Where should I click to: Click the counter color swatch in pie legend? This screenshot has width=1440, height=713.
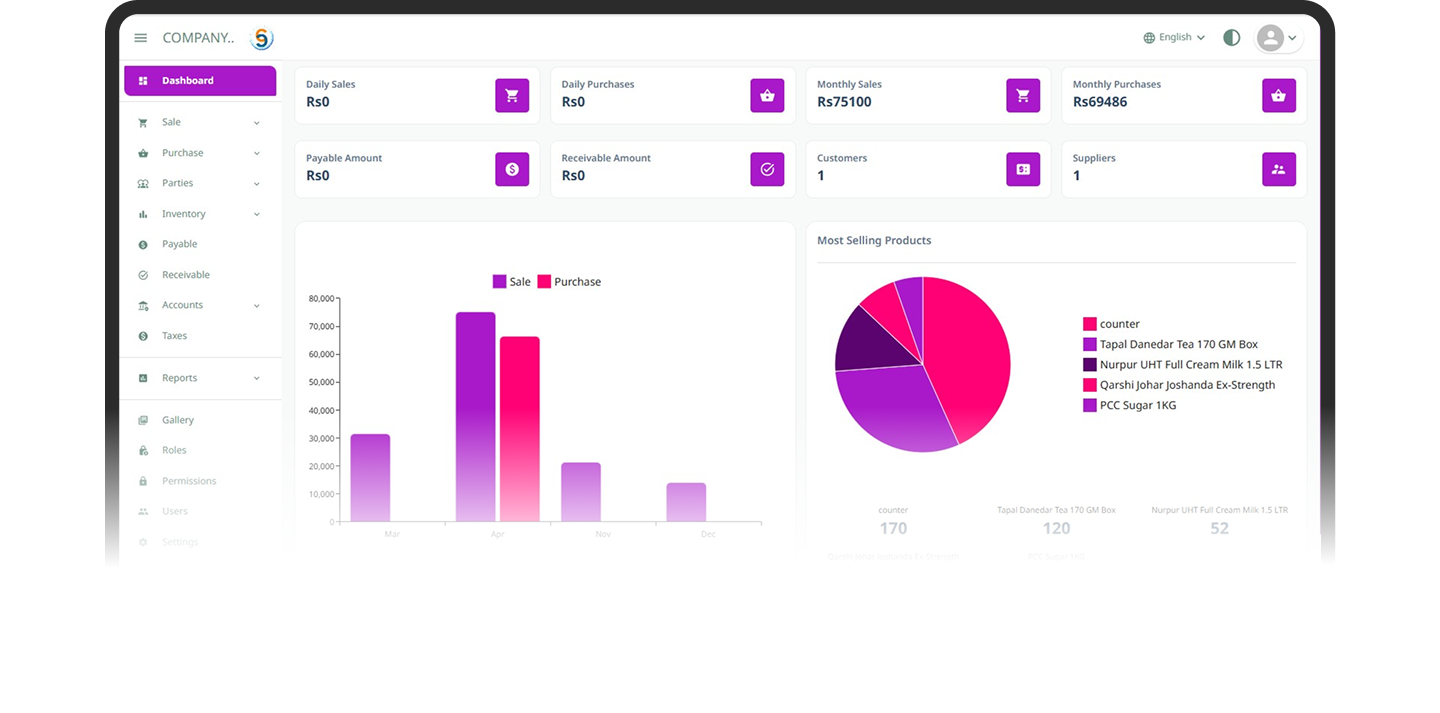point(1089,323)
